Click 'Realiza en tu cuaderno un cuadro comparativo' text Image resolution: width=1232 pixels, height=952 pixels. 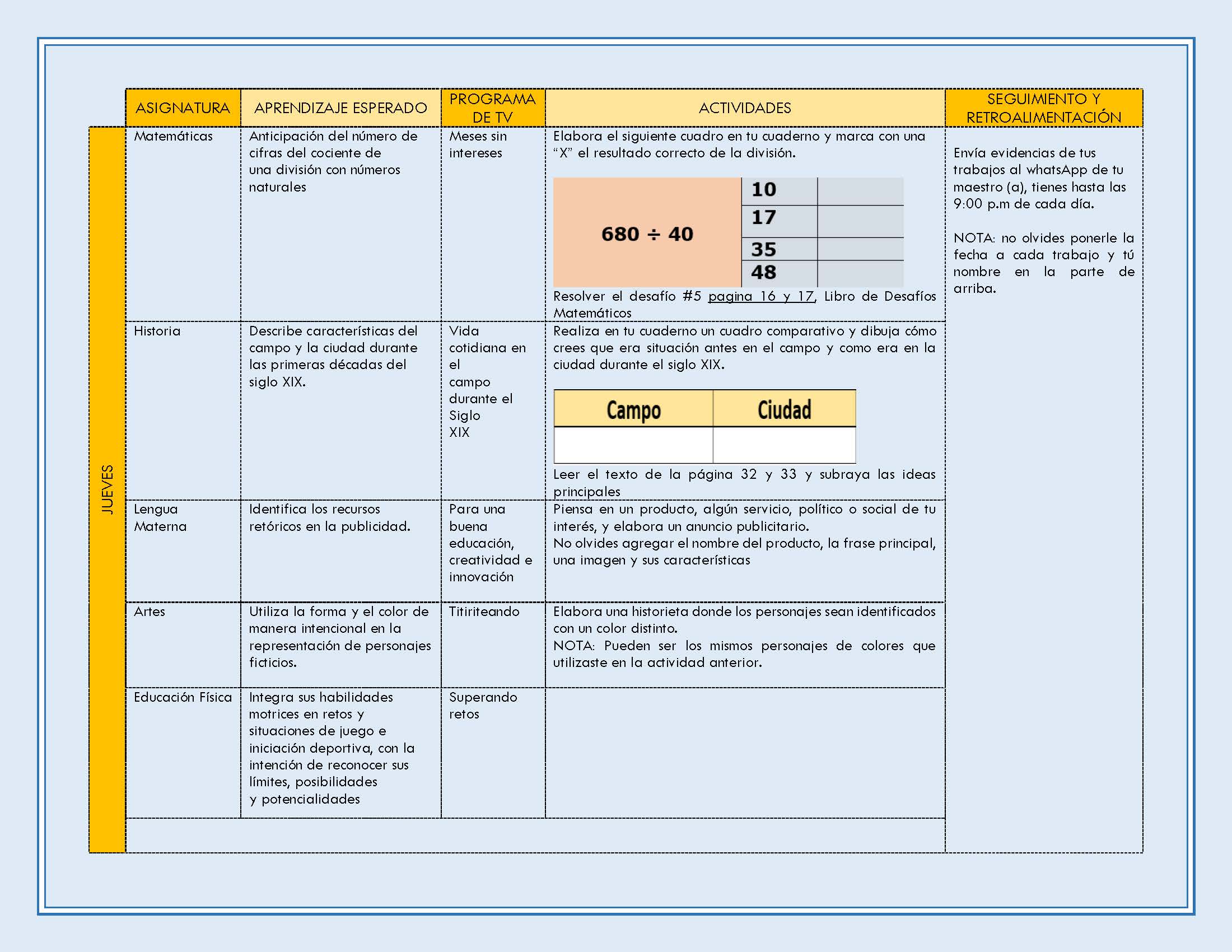pyautogui.click(x=744, y=347)
